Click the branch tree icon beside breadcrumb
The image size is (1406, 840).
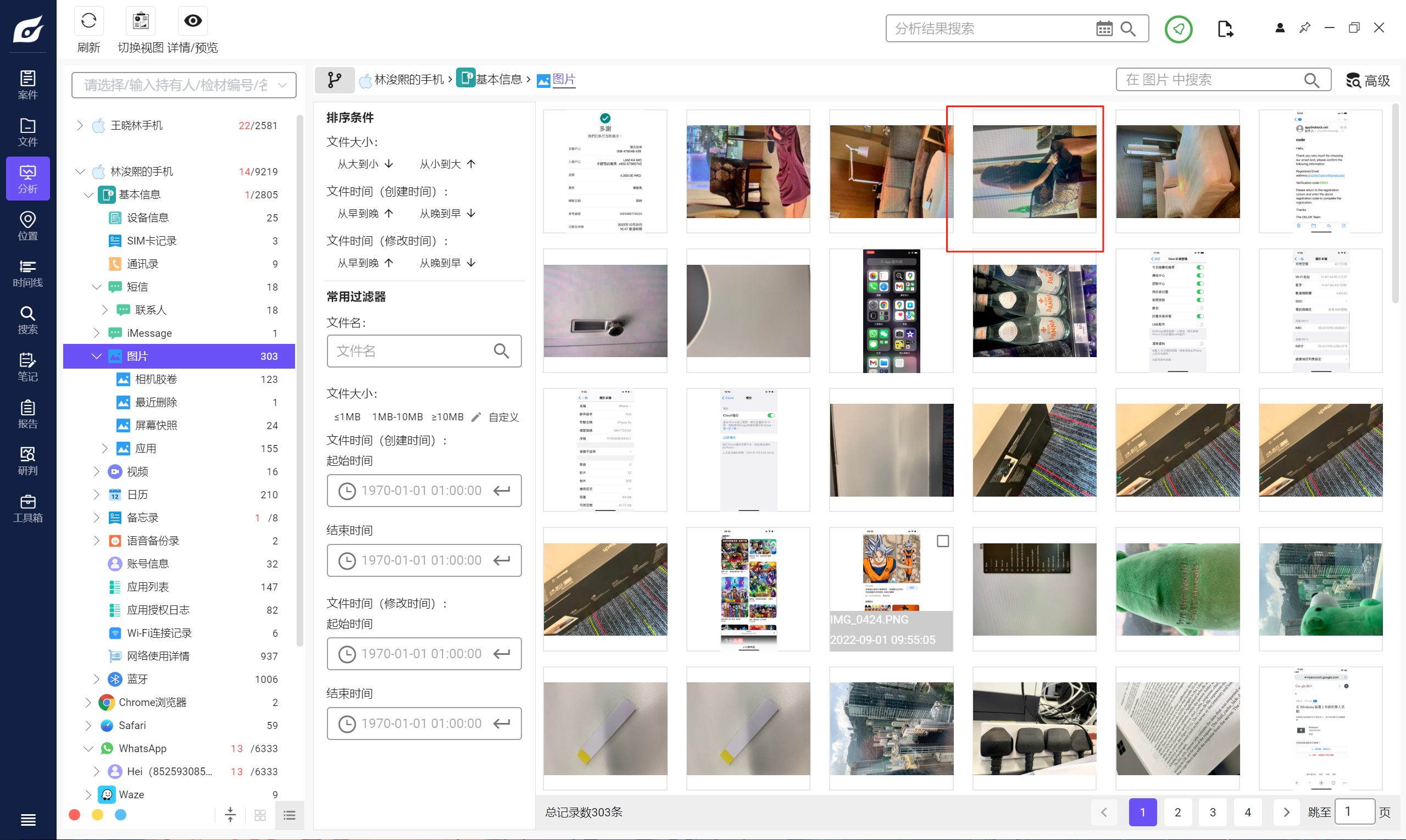[335, 80]
